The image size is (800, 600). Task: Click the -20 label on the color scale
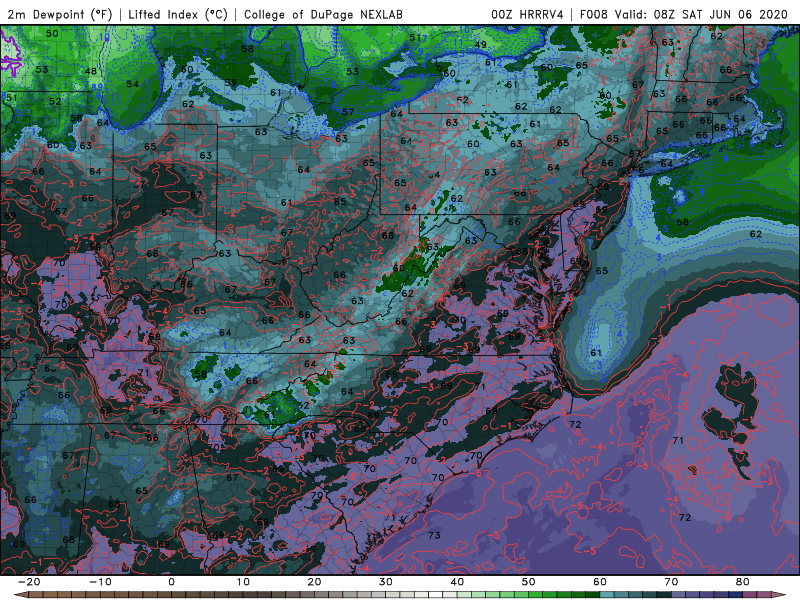[x=29, y=582]
